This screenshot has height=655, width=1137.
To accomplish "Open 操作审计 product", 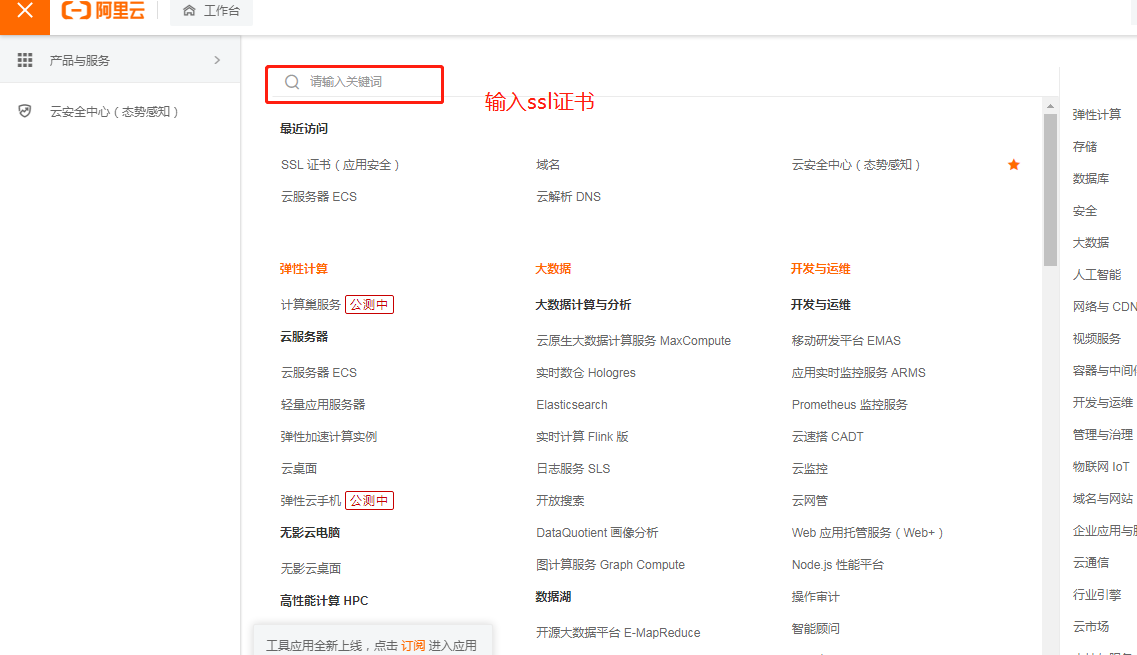I will [816, 597].
